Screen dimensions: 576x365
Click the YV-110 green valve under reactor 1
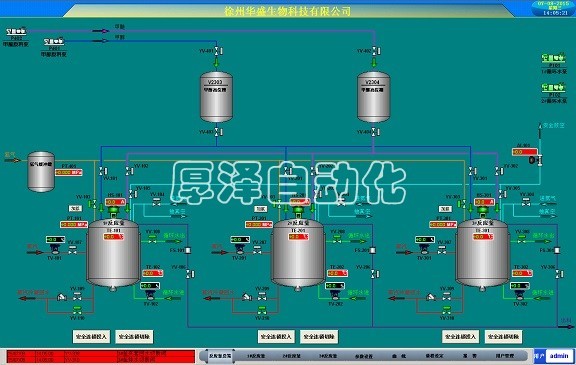(x=77, y=310)
